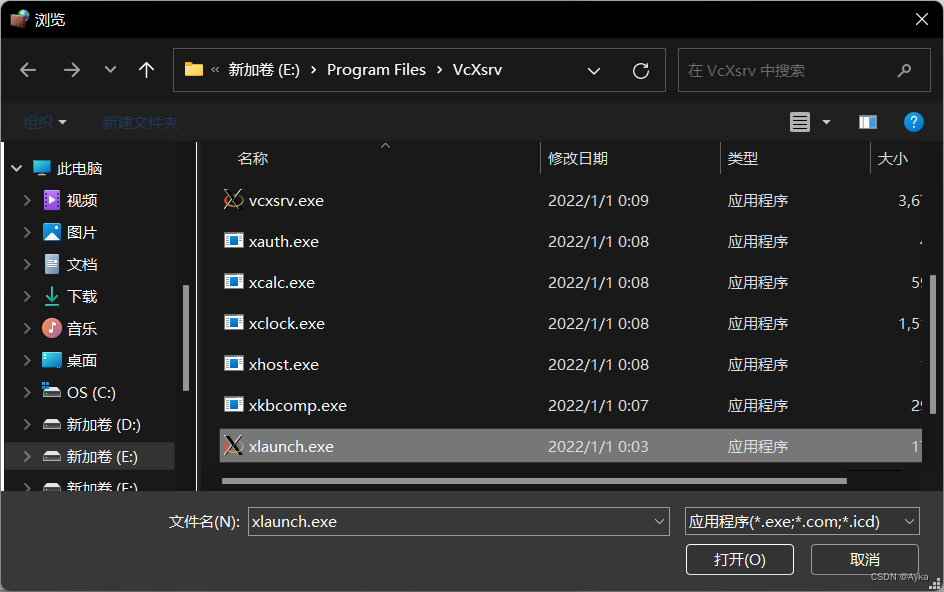Select 此电脑 in navigation pane
Image resolution: width=944 pixels, height=592 pixels.
coord(79,169)
